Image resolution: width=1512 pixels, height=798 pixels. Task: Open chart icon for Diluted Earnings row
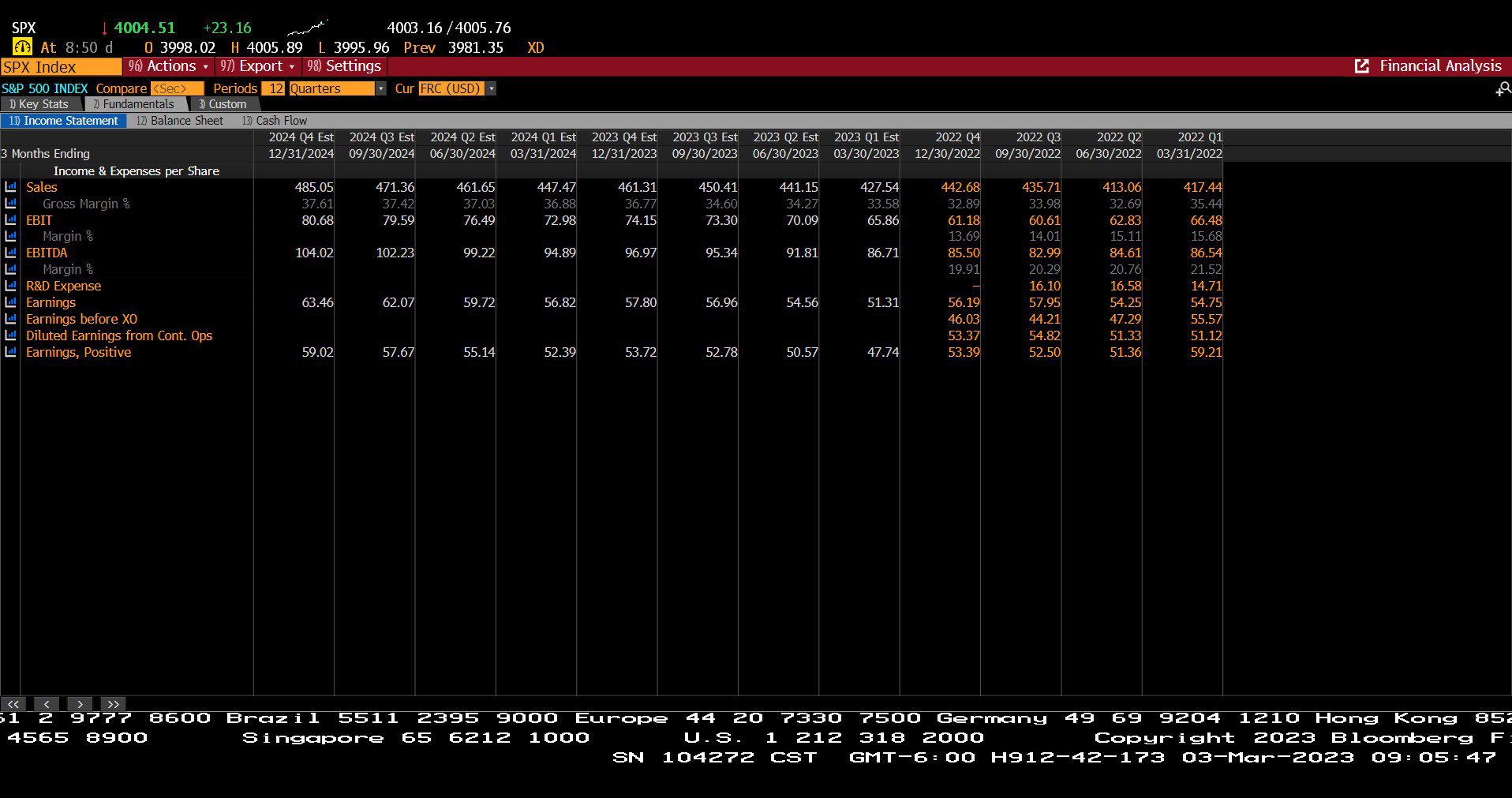10,335
